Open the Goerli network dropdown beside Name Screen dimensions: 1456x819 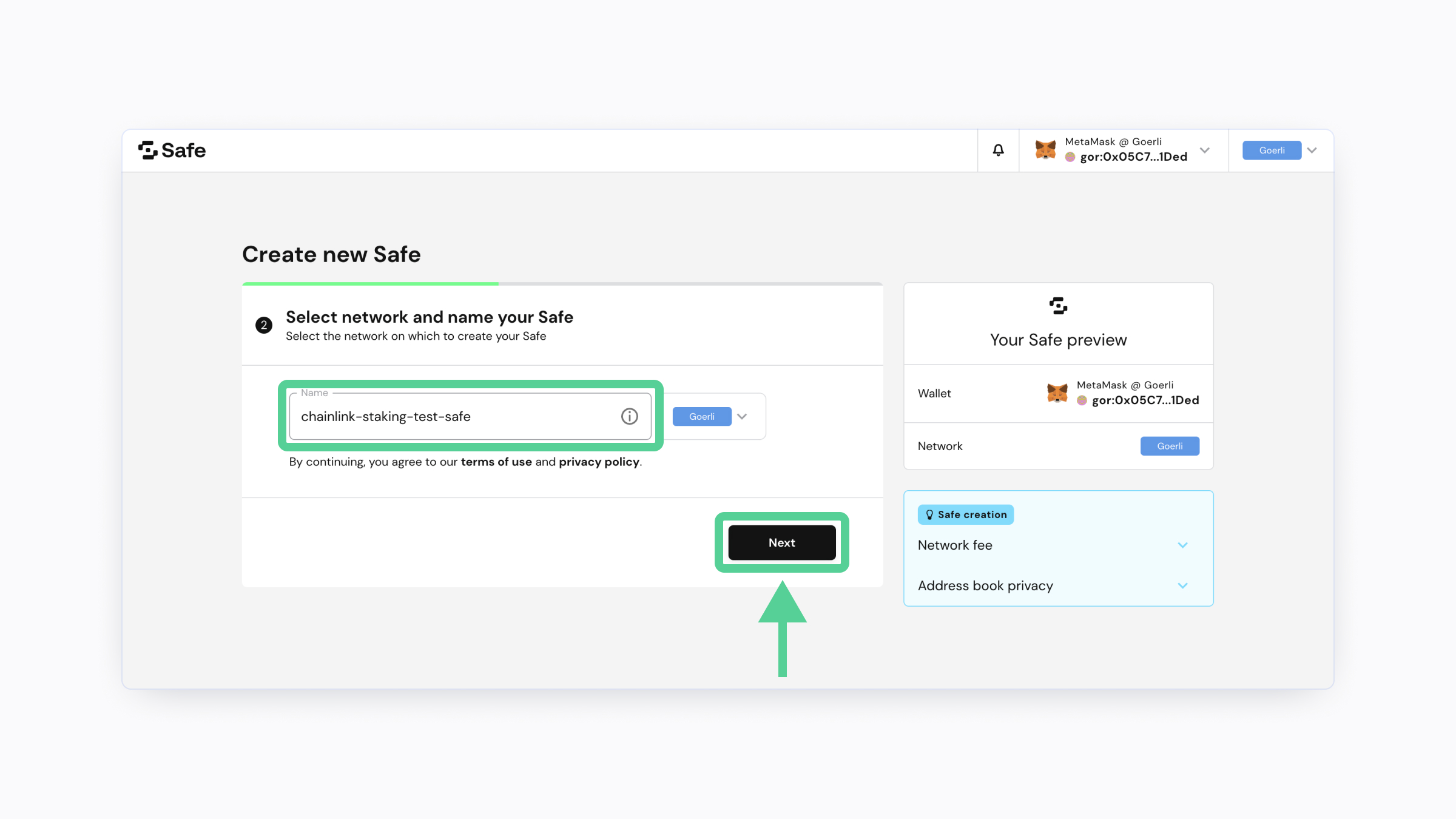[742, 416]
